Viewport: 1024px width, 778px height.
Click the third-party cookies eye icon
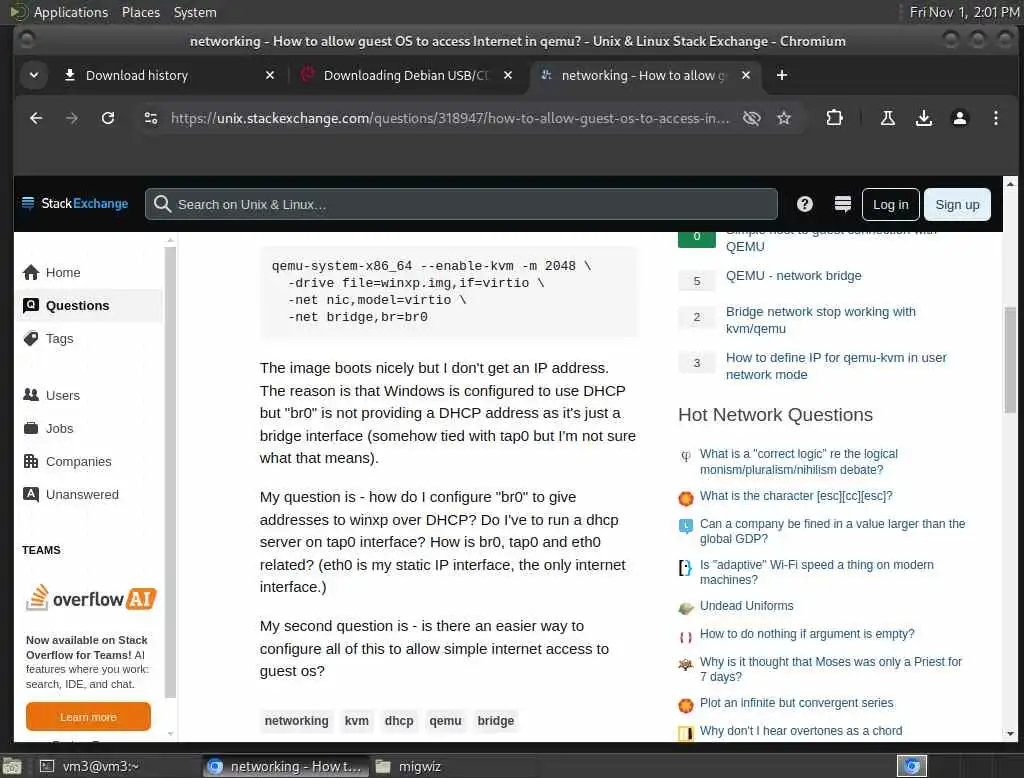[752, 118]
